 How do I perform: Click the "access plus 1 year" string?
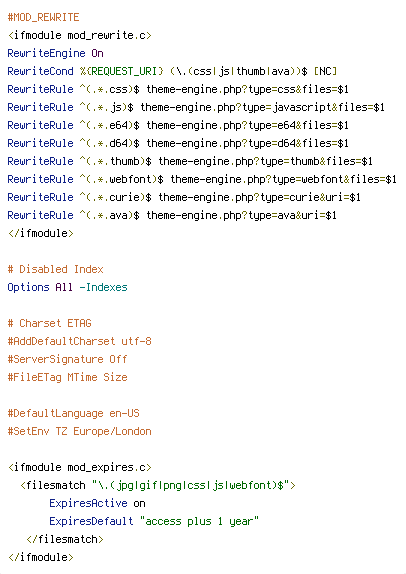coord(200,521)
